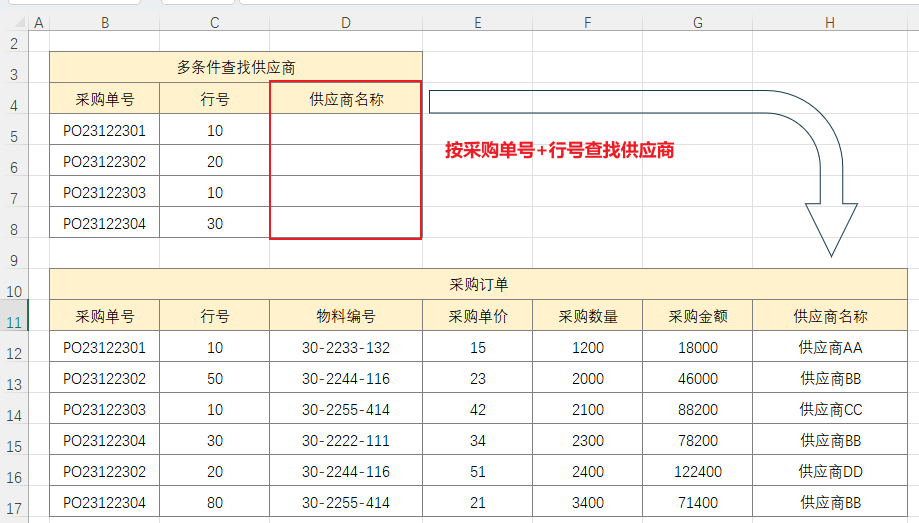919x523 pixels.
Task: Click the red text 按采购单号+行号查找供应商
Action: pos(559,150)
